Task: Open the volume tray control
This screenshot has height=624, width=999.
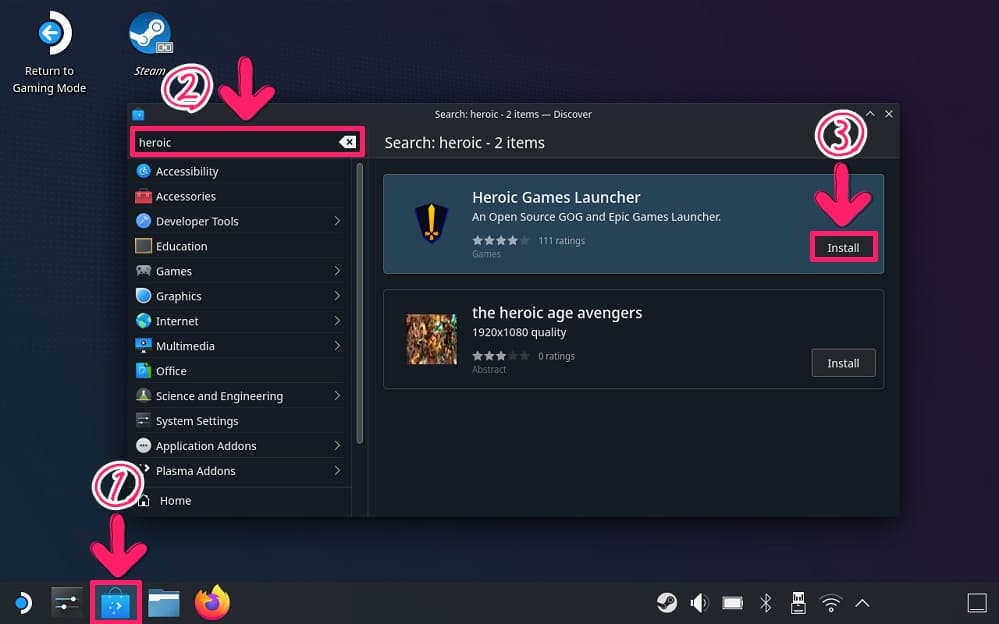Action: pyautogui.click(x=700, y=602)
